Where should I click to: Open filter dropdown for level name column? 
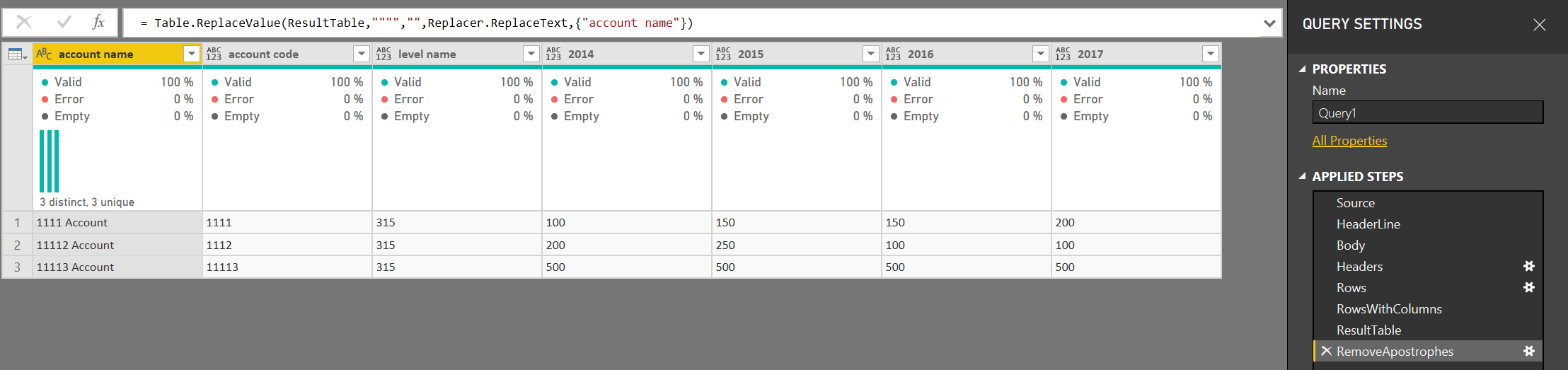531,54
